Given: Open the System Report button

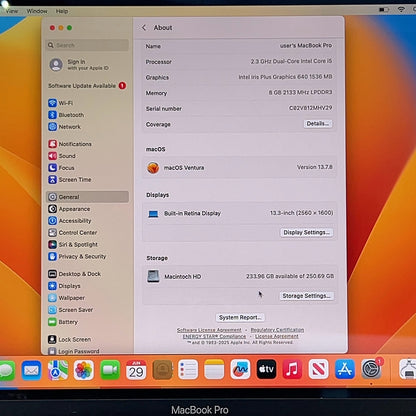Looking at the screenshot, I should point(240,317).
